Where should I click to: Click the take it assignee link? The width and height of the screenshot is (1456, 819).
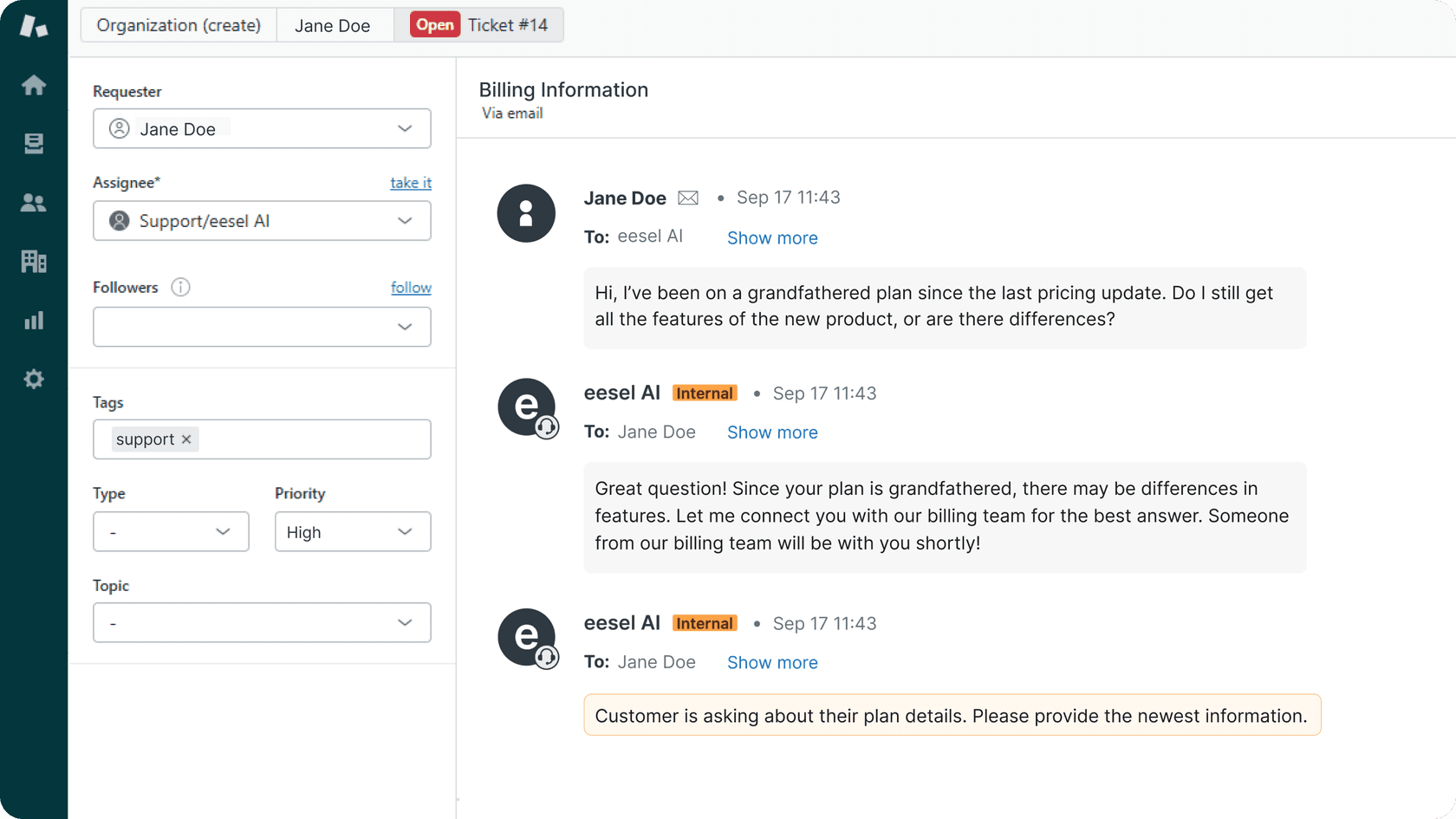411,182
